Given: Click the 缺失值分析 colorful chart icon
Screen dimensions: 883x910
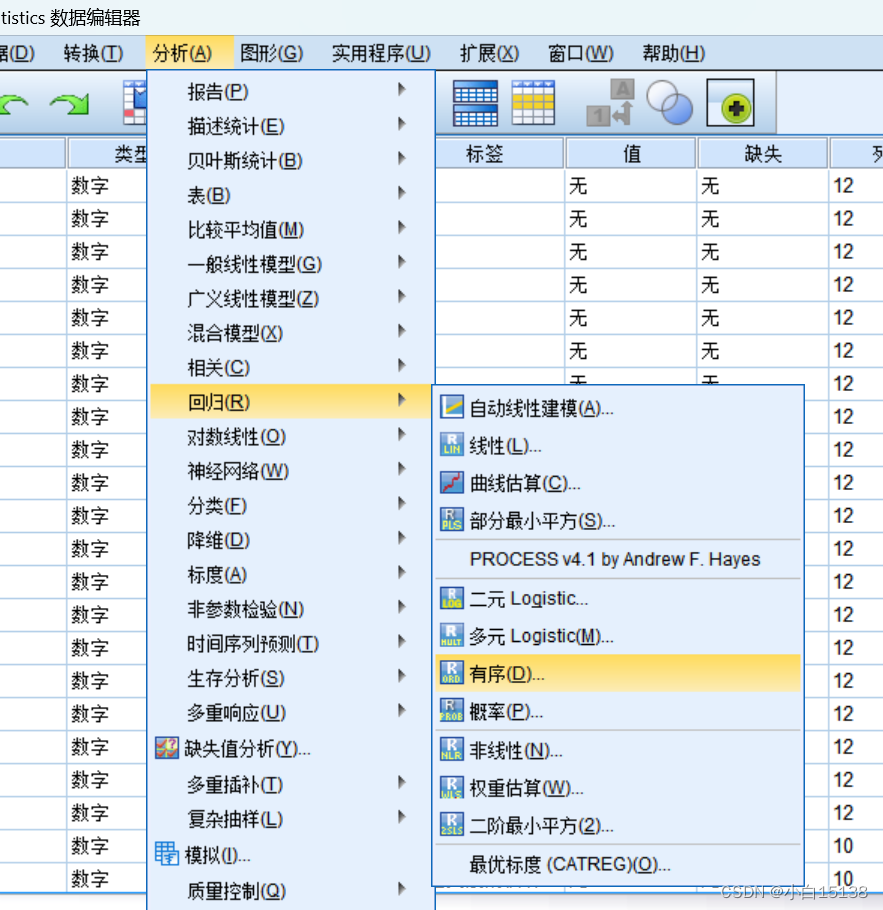Looking at the screenshot, I should pos(167,748).
